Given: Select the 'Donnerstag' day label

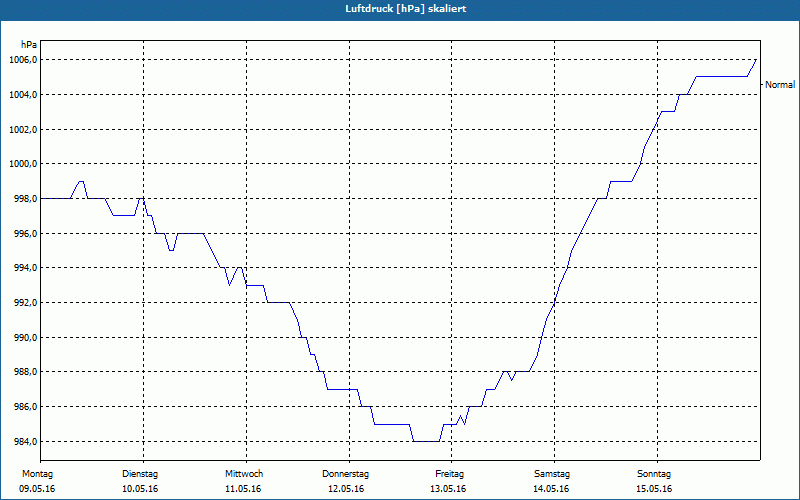Looking at the screenshot, I should point(345,474).
